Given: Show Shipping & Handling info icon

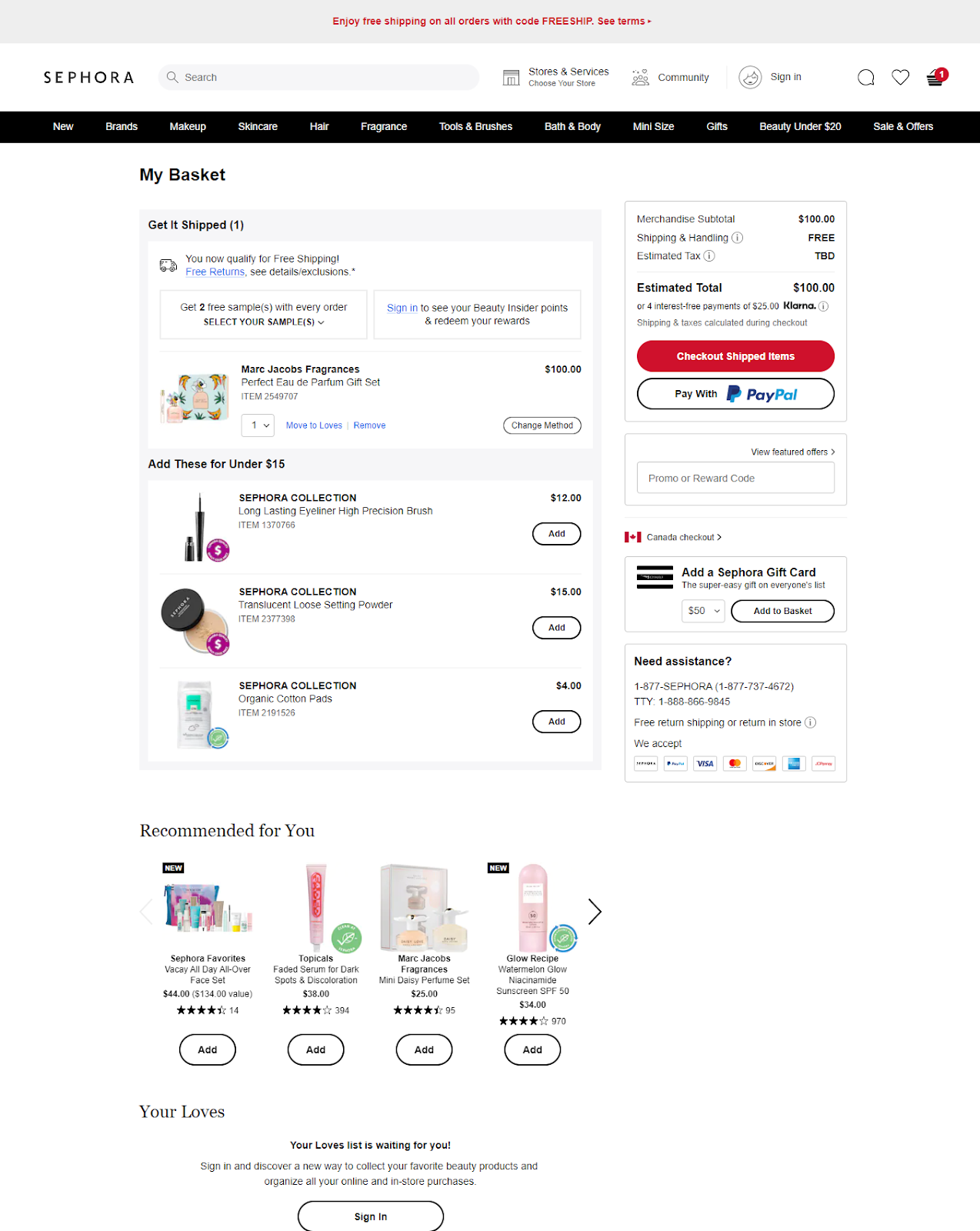Looking at the screenshot, I should pos(737,238).
